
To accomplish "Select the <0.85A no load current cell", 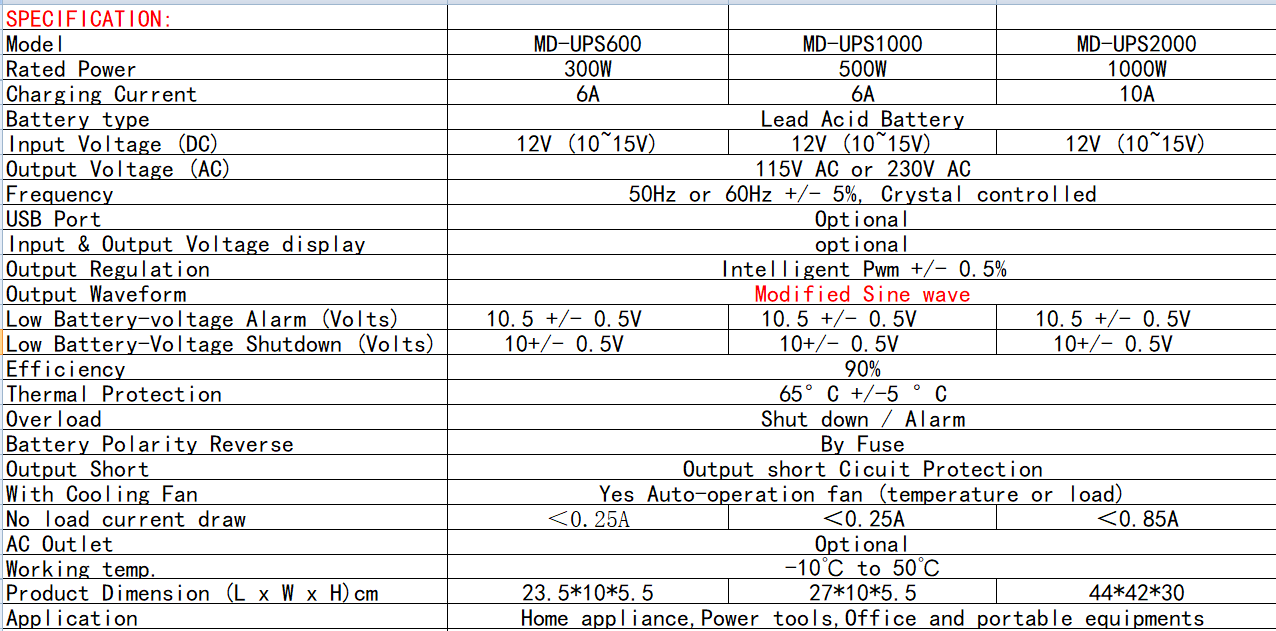I will coord(1136,519).
